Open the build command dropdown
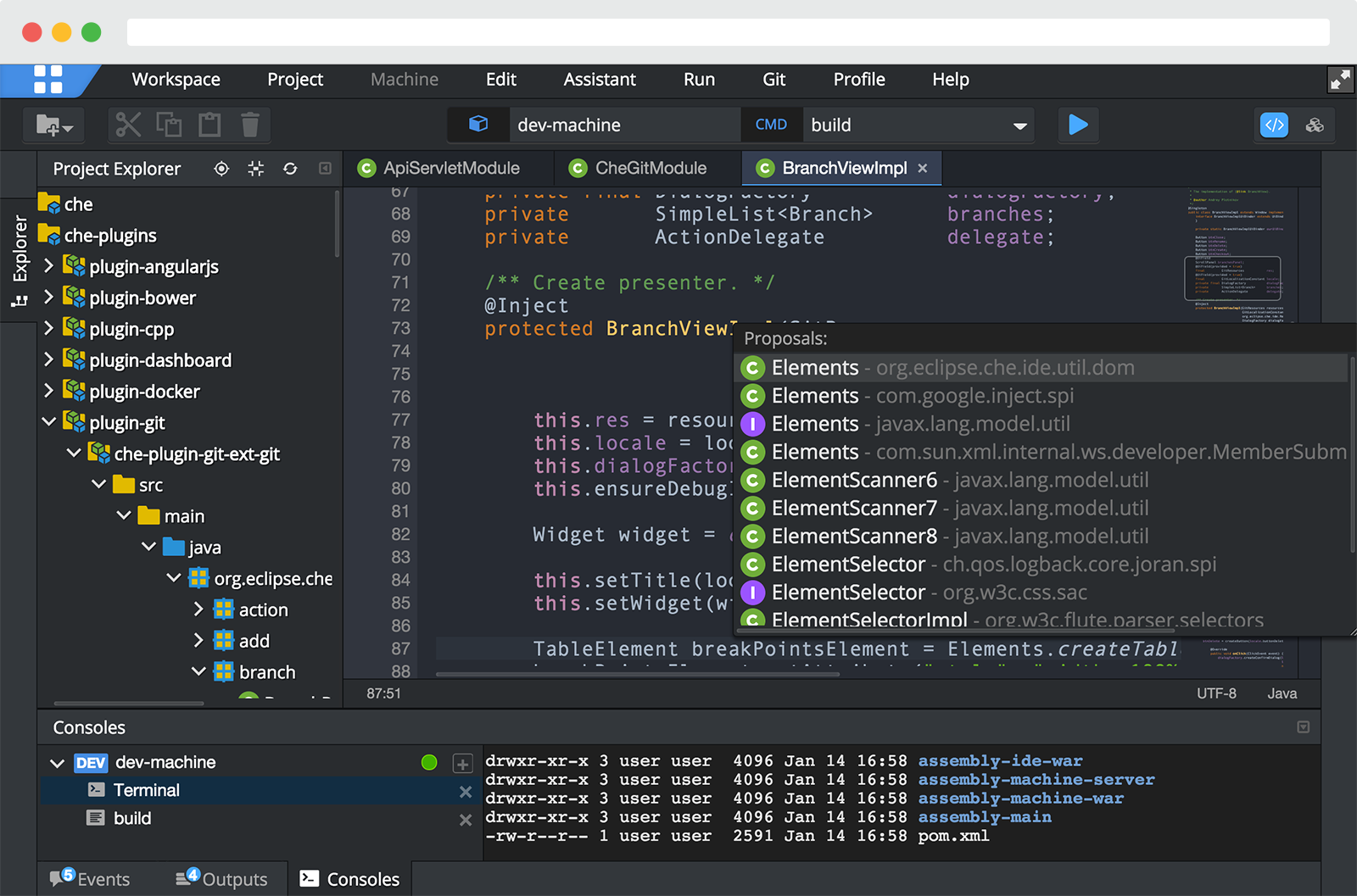 [1019, 125]
